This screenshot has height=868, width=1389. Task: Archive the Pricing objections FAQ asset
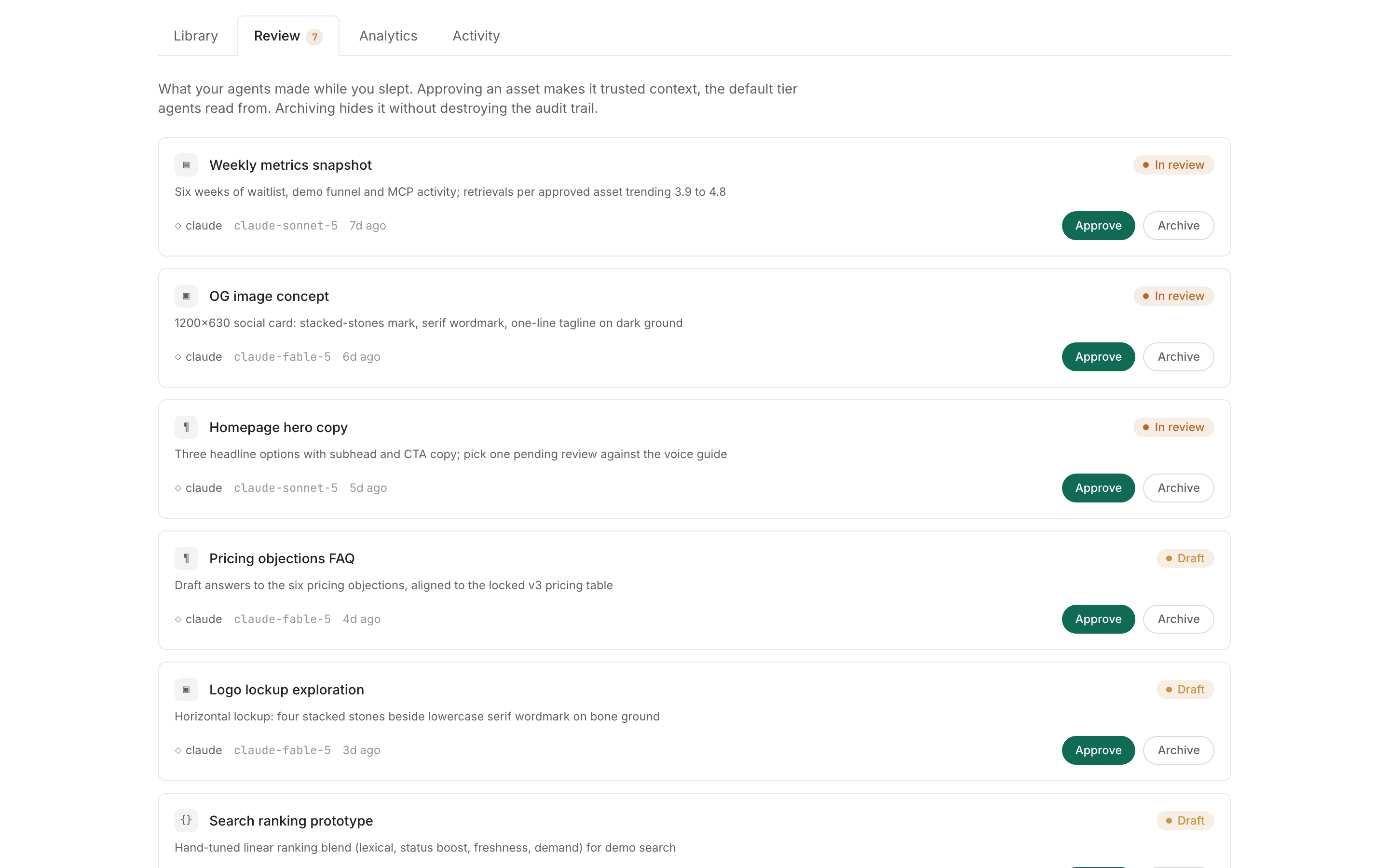(1178, 620)
